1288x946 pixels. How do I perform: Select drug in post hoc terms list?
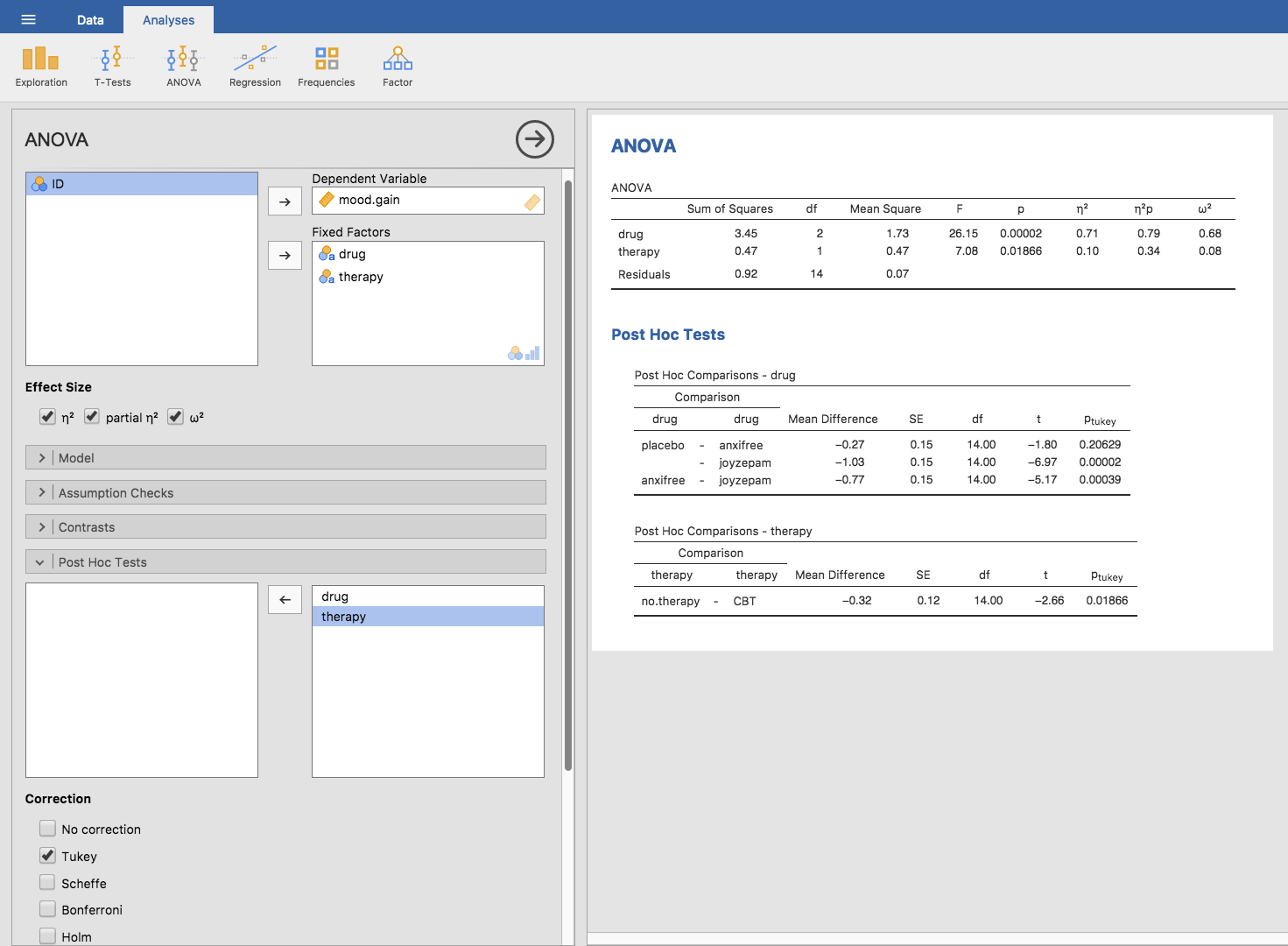(428, 597)
